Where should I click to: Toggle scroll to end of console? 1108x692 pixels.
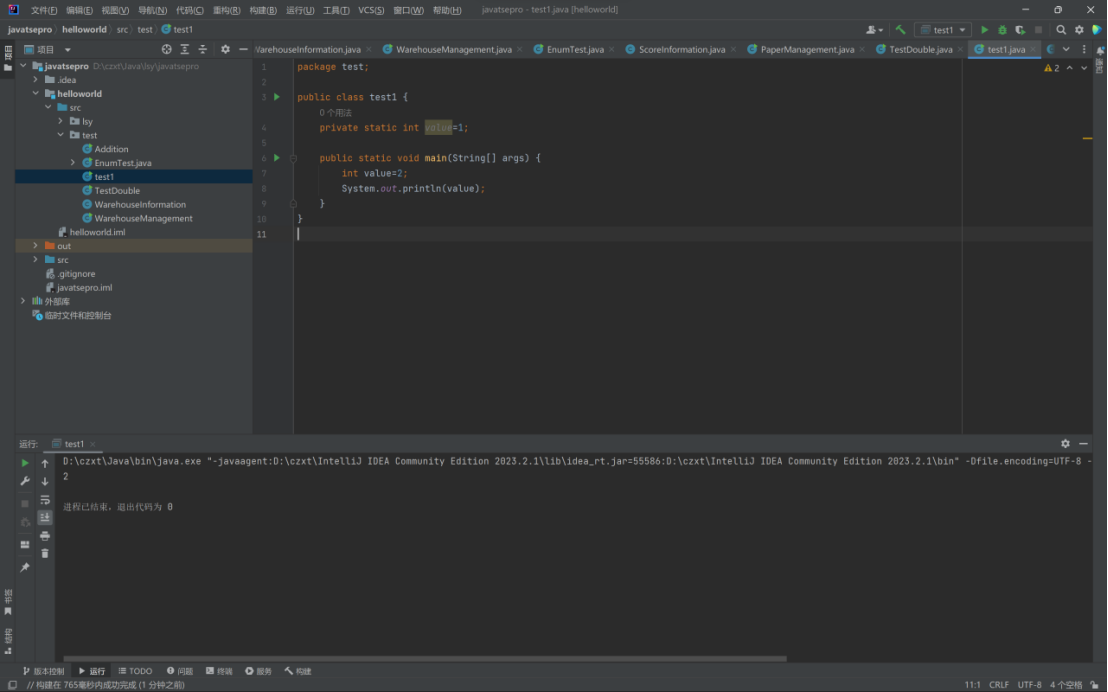tap(45, 517)
